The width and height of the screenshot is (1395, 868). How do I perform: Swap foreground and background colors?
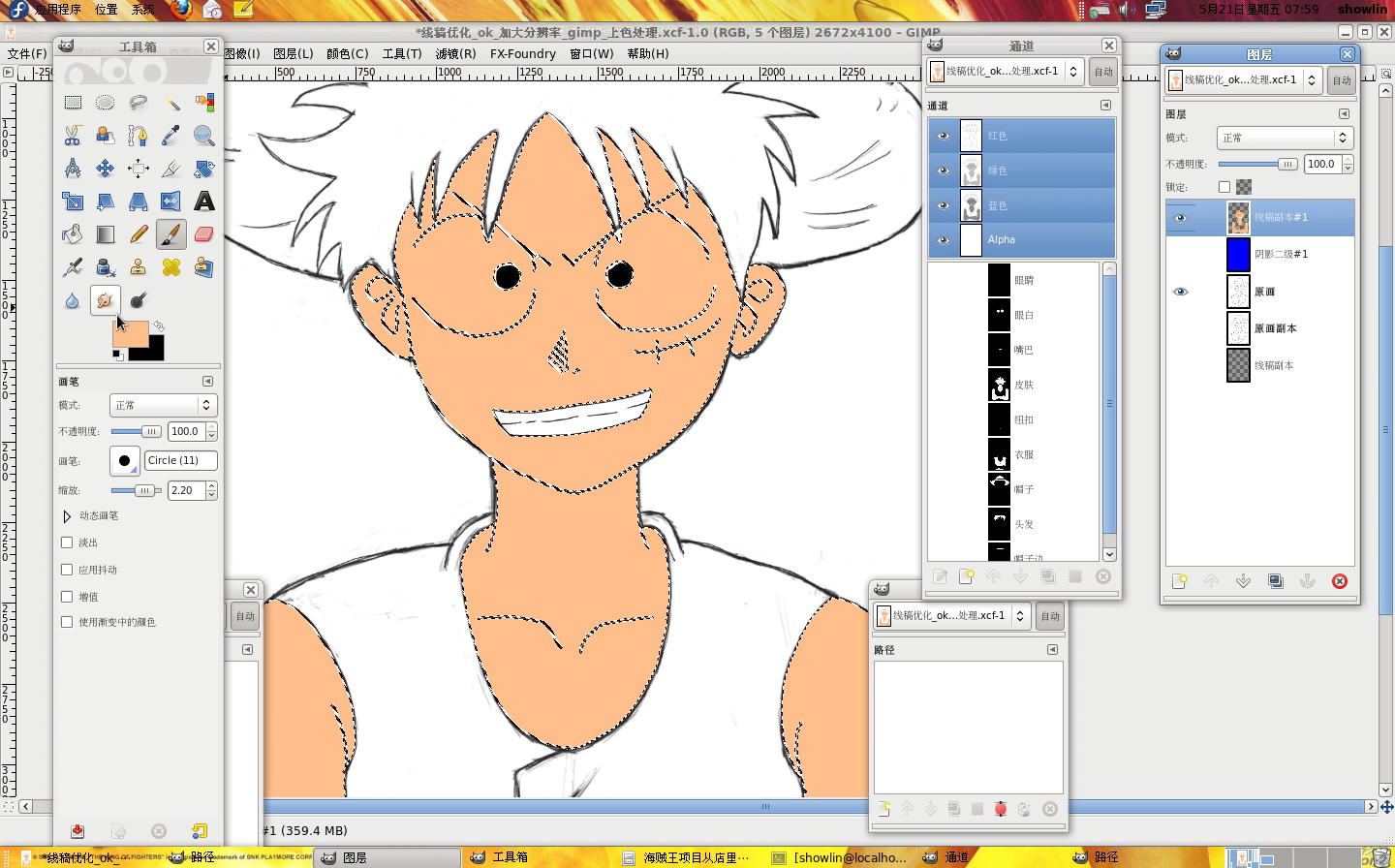coord(158,326)
